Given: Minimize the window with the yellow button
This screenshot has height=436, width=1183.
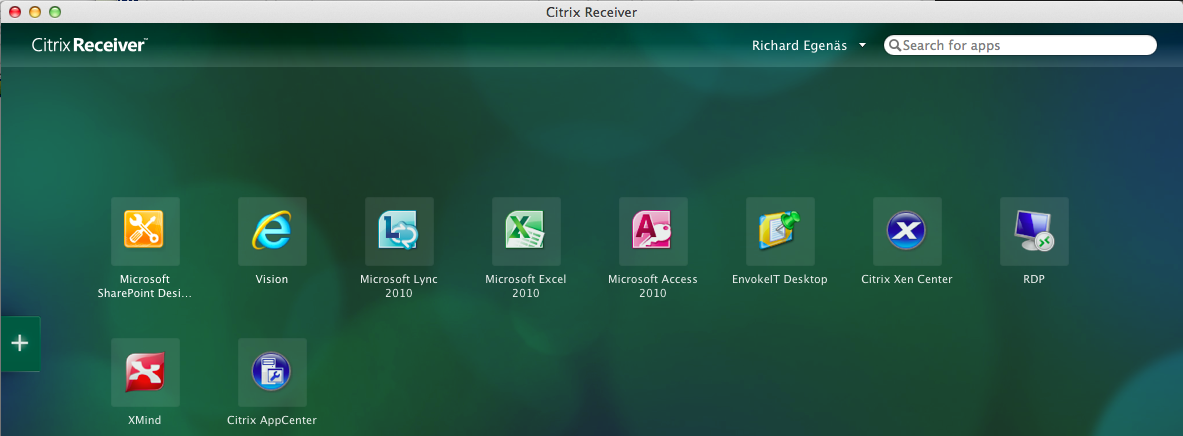Looking at the screenshot, I should pyautogui.click(x=34, y=12).
